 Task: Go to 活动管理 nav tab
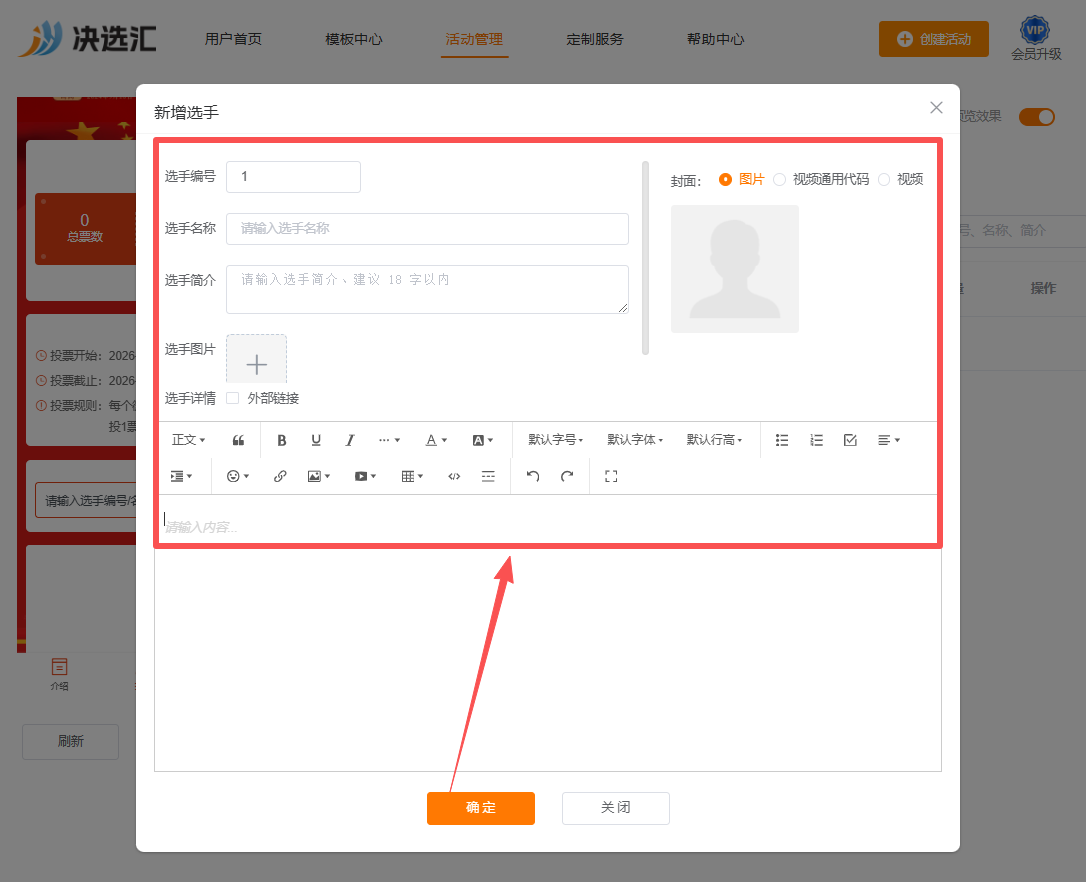pos(474,39)
